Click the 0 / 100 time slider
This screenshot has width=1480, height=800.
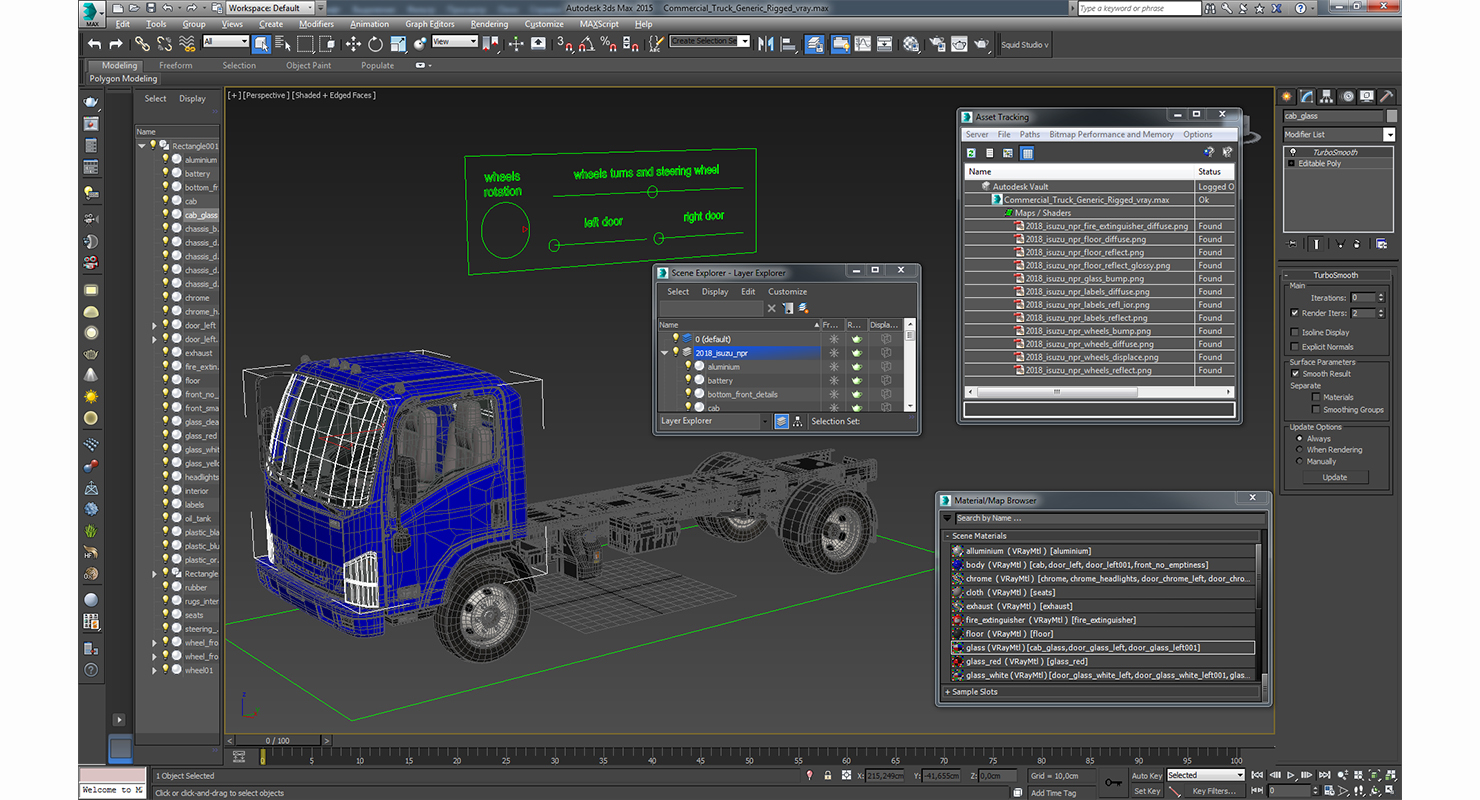pos(278,740)
